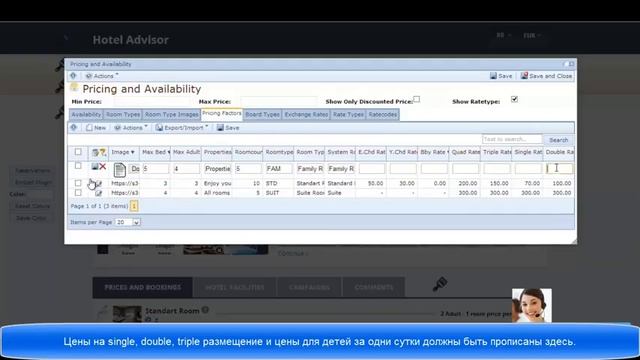This screenshot has height=360, width=640.
Task: Click the Roomtype input containing FAM
Action: coord(278,169)
